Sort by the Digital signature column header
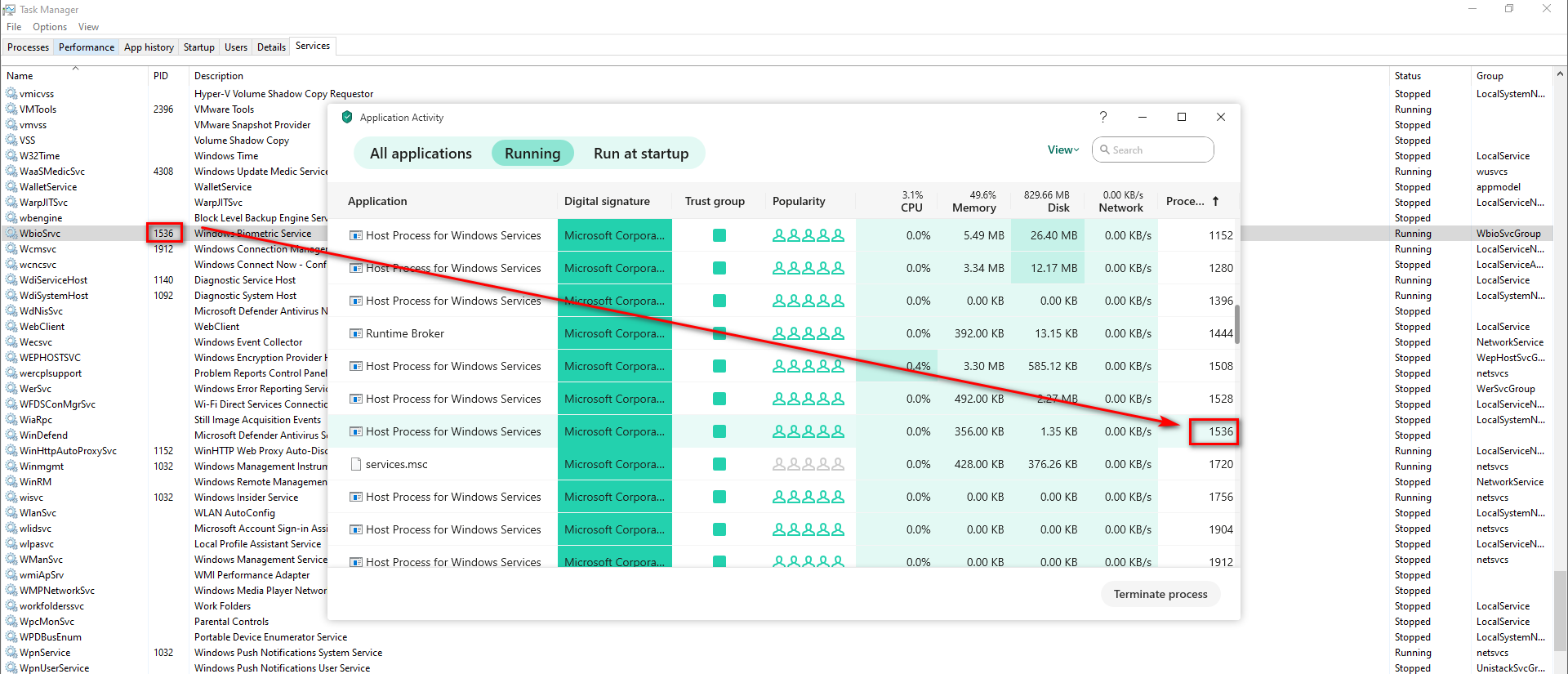This screenshot has width=1568, height=674. [607, 201]
